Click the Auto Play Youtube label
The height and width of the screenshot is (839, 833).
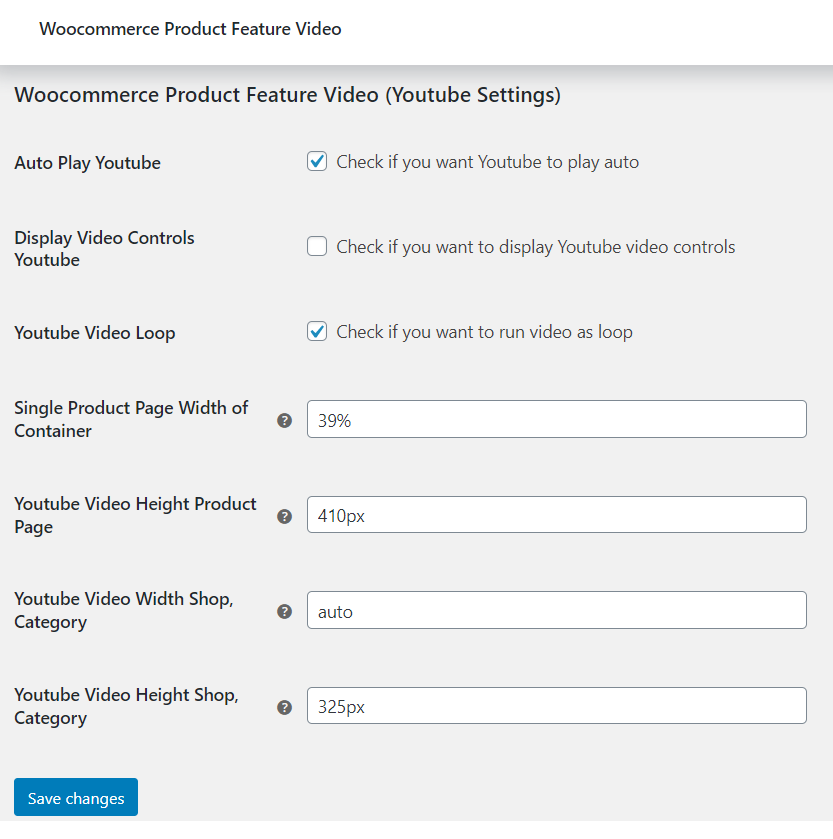point(87,162)
